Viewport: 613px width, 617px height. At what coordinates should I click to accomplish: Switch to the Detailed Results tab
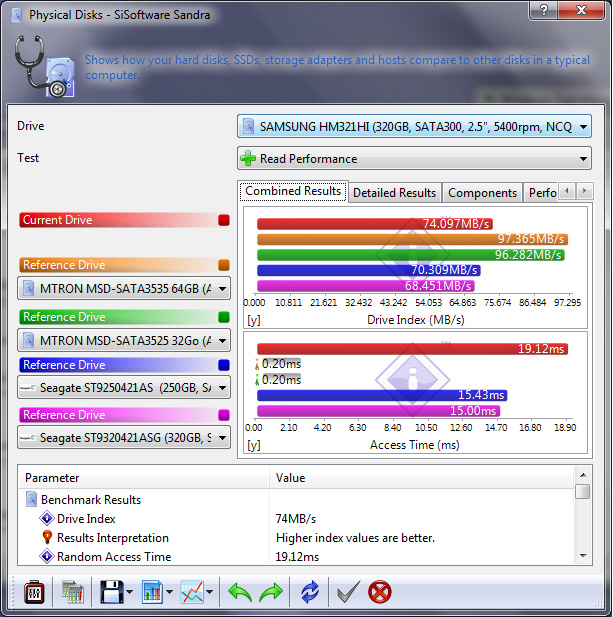tap(395, 193)
